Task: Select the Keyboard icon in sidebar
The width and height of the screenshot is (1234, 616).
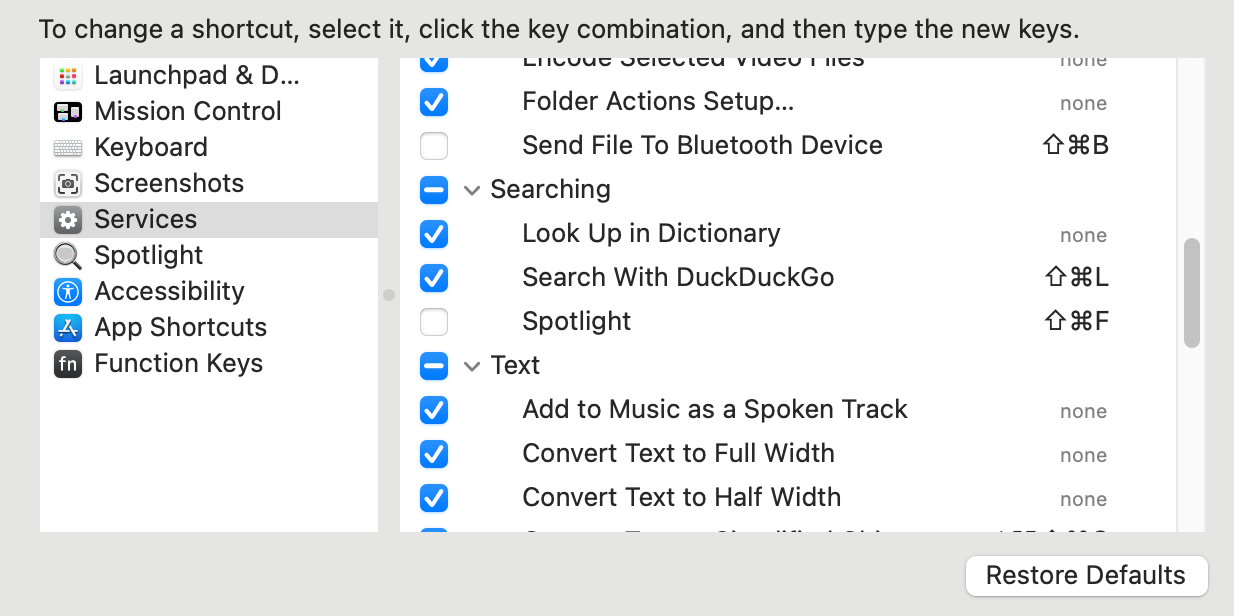Action: pyautogui.click(x=68, y=148)
